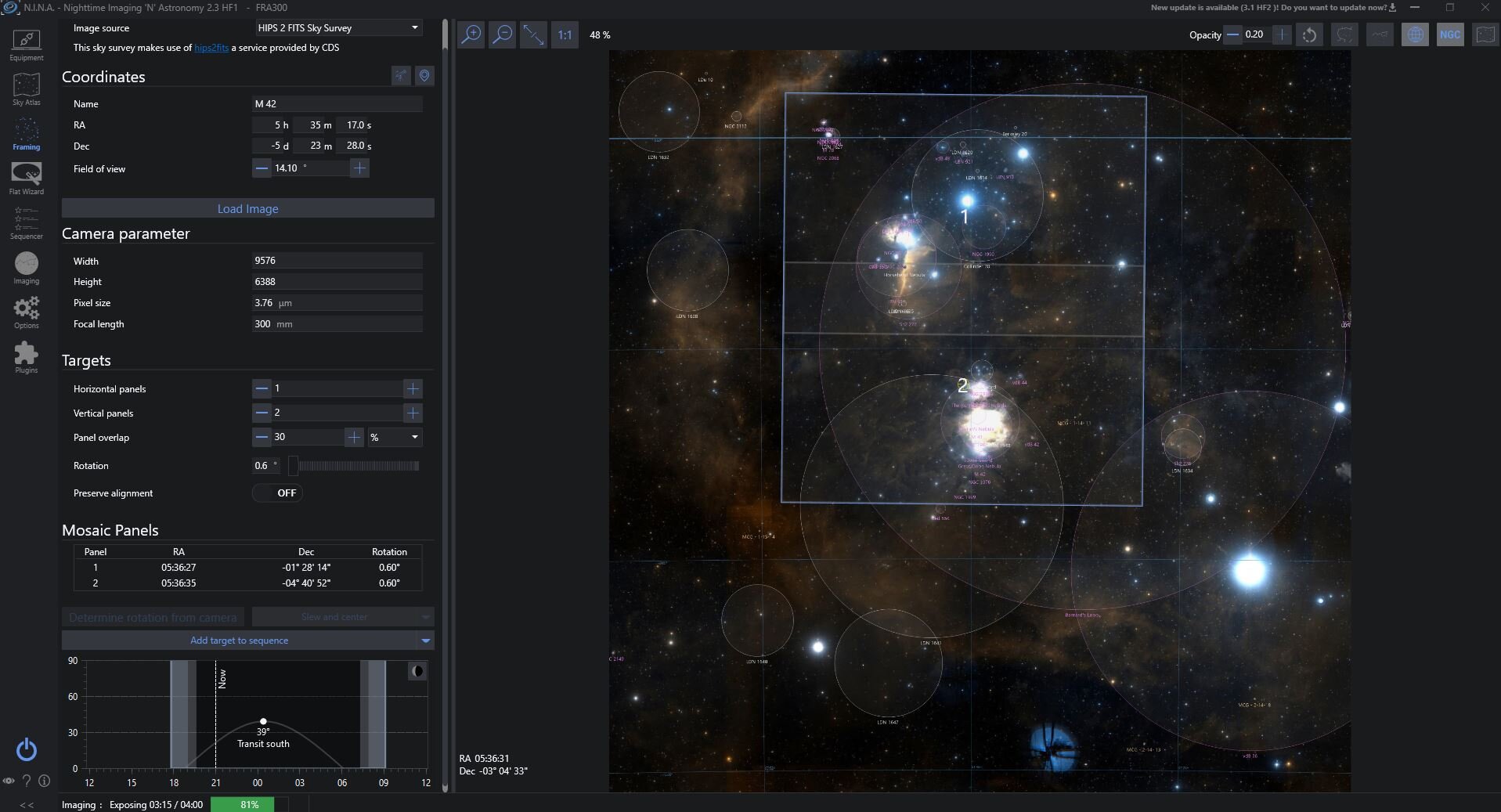Viewport: 1501px width, 812px height.
Task: Click the Load Image button
Action: (248, 208)
